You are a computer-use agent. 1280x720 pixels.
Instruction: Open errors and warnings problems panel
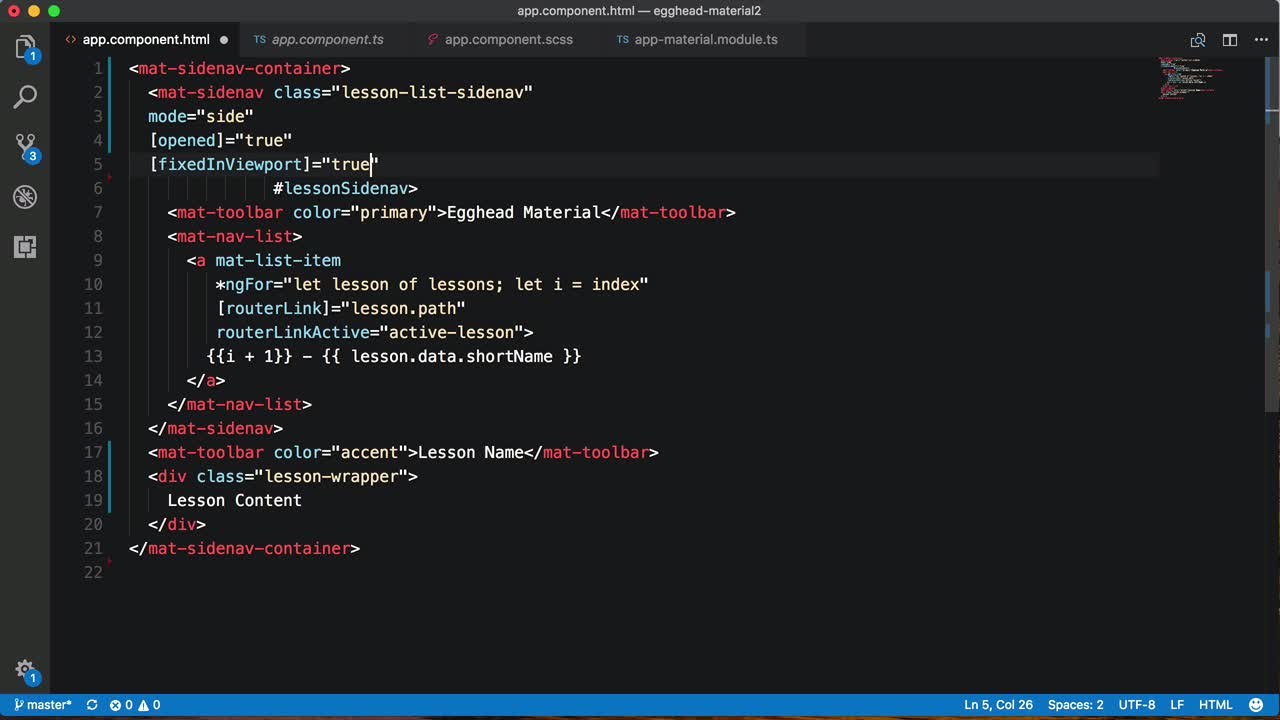point(135,705)
